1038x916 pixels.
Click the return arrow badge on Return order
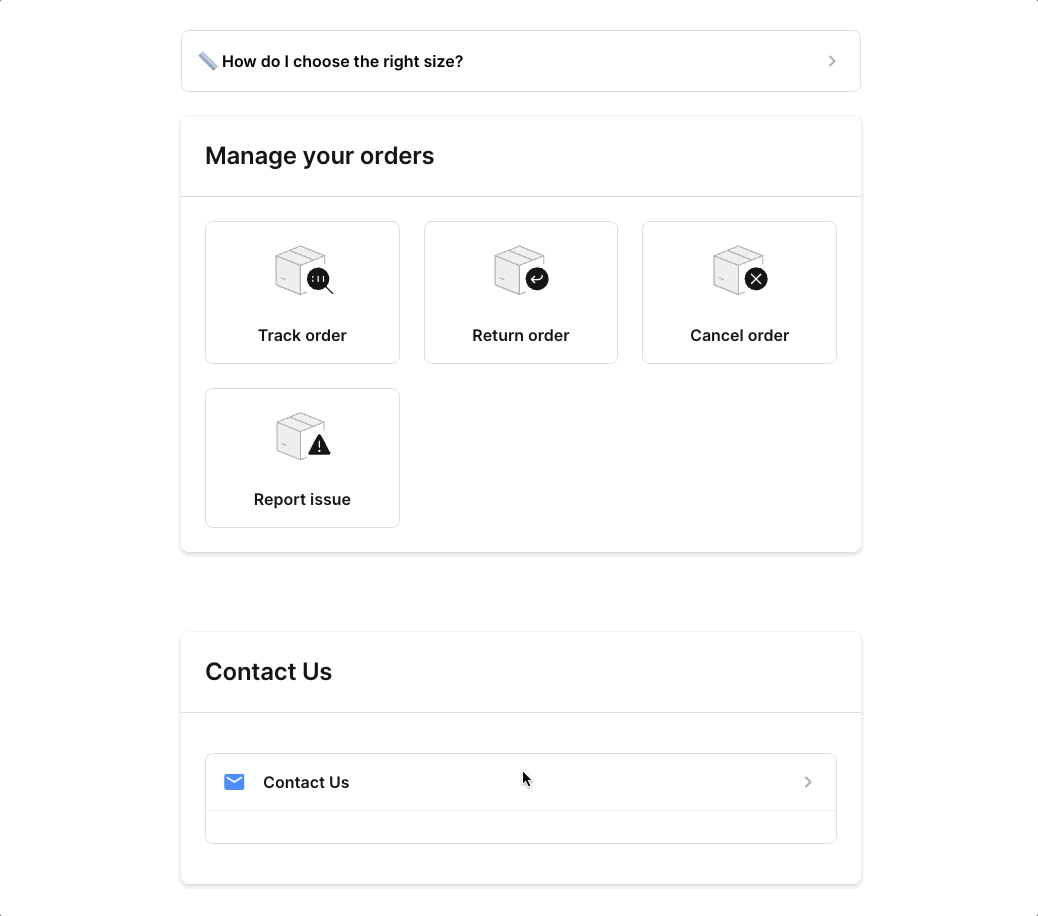click(537, 279)
